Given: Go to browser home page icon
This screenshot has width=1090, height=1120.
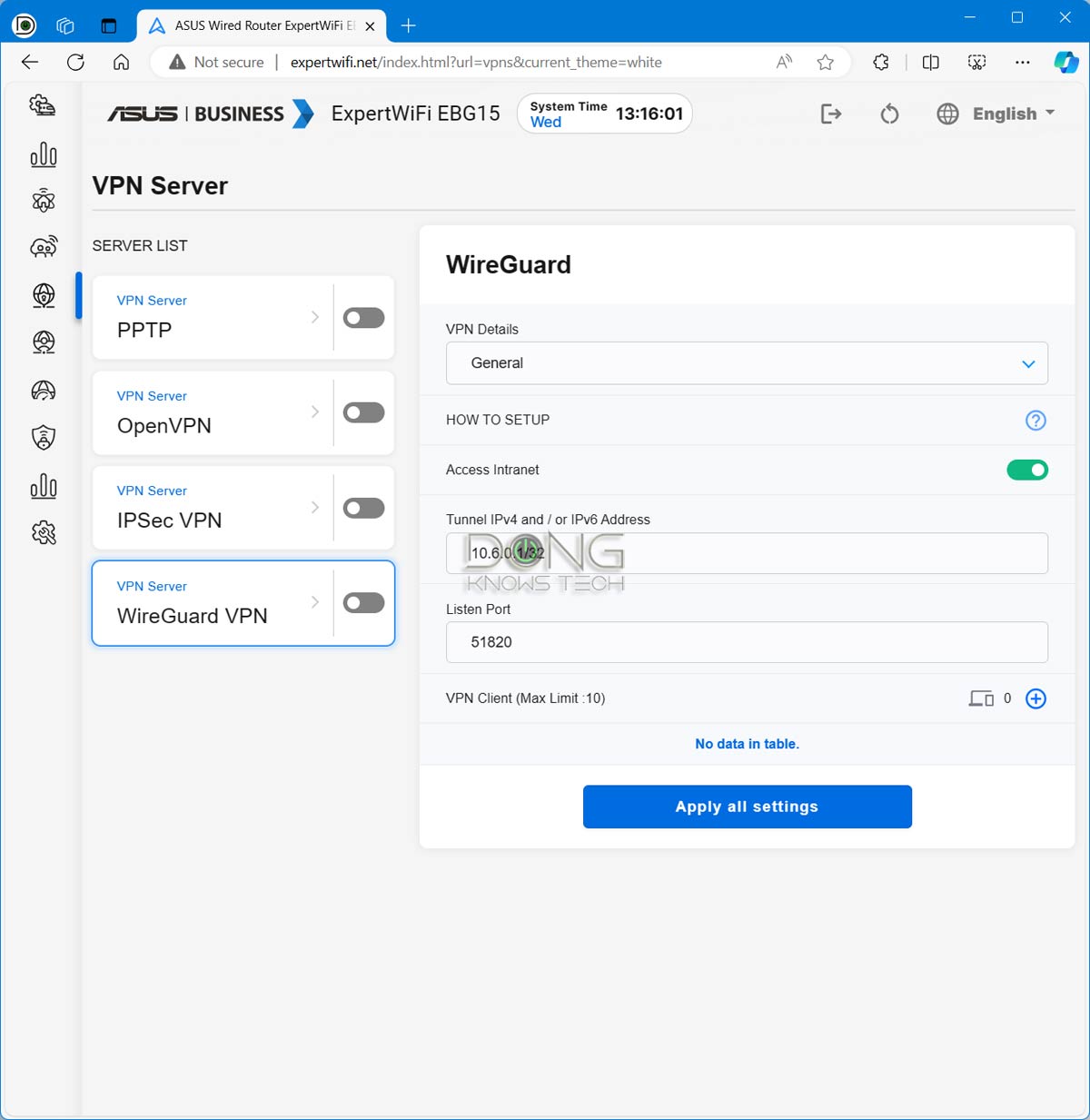Looking at the screenshot, I should point(121,62).
